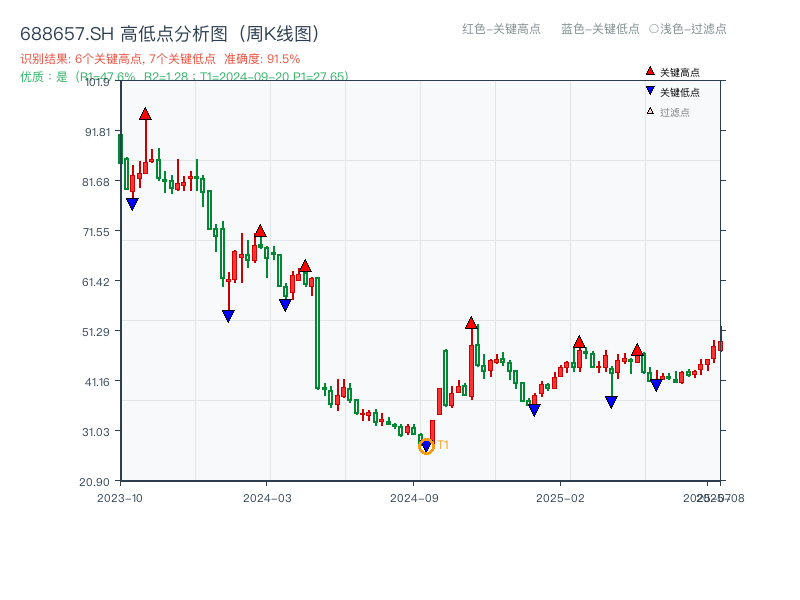Click the last blue low marker on the right
The width and height of the screenshot is (800, 600).
point(656,385)
